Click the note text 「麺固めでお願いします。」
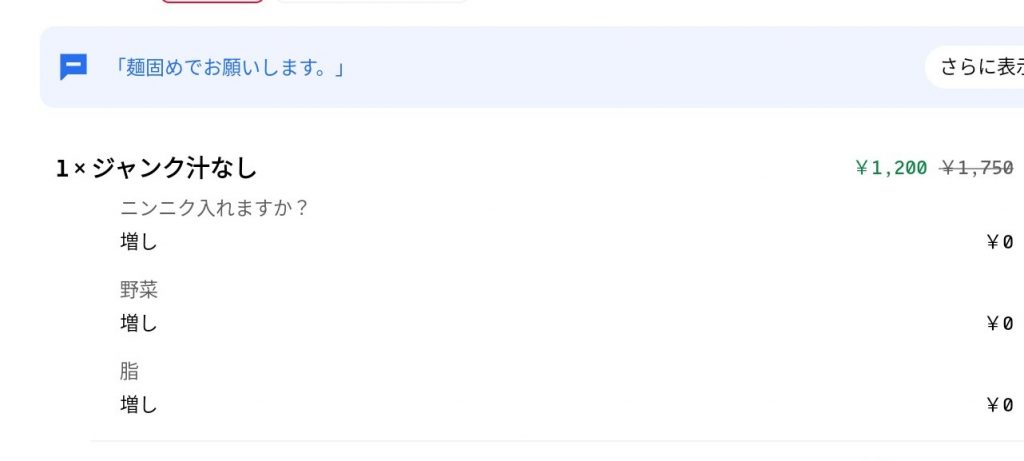 [229, 68]
